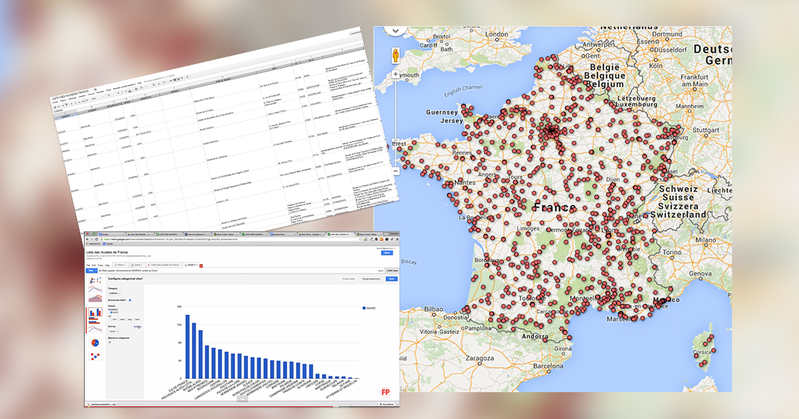Click the Change appearance button
This screenshot has width=799, height=419.
point(371,279)
